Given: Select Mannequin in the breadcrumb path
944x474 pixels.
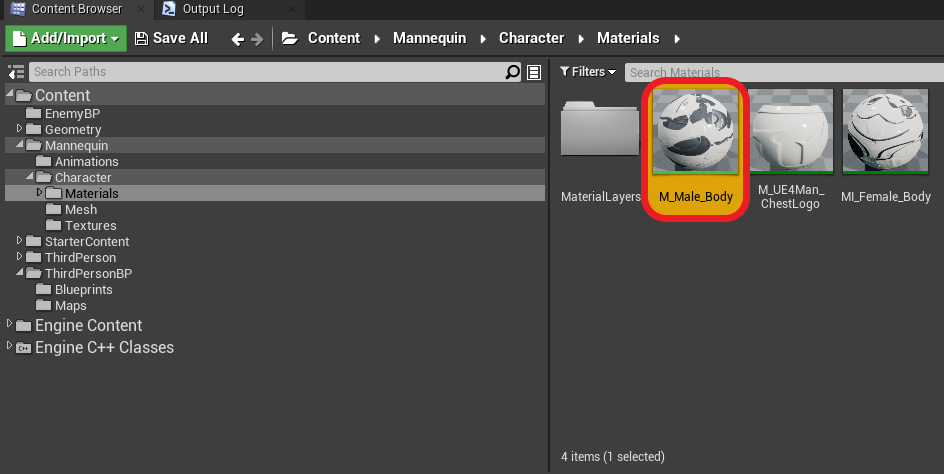Looking at the screenshot, I should 429,38.
